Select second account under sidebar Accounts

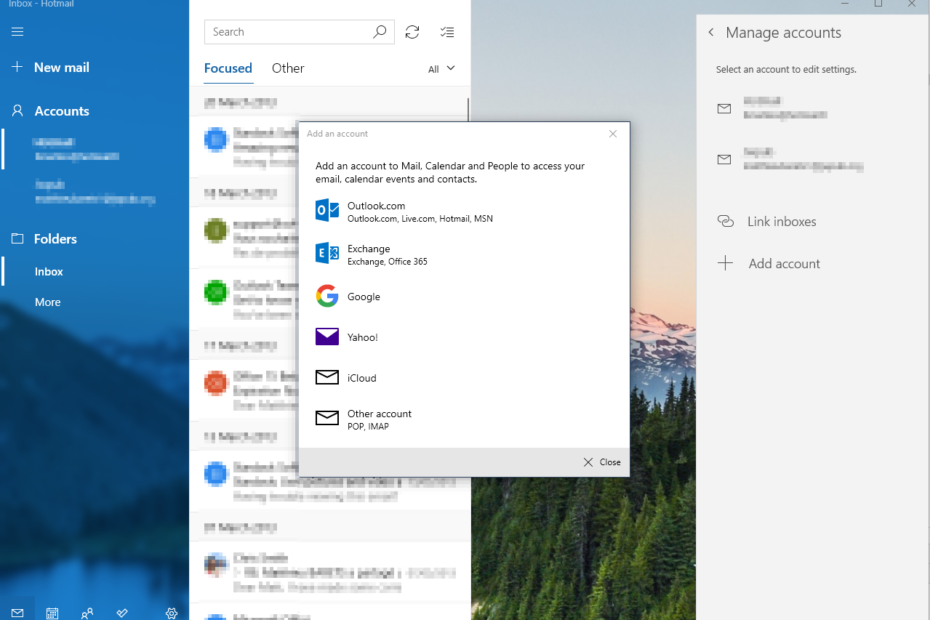95,192
